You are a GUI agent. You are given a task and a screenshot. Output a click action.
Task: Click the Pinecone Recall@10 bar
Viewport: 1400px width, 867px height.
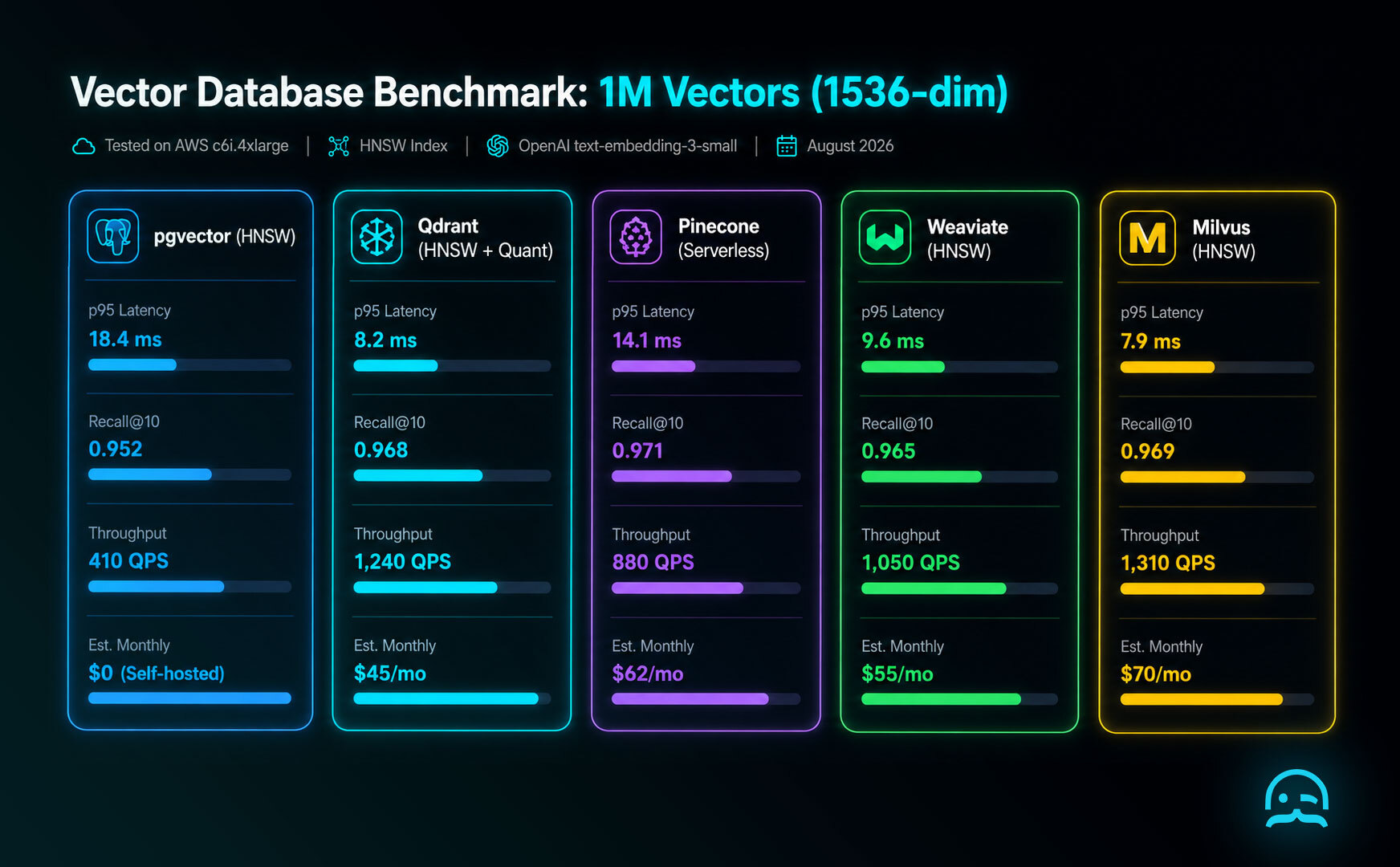coord(706,477)
